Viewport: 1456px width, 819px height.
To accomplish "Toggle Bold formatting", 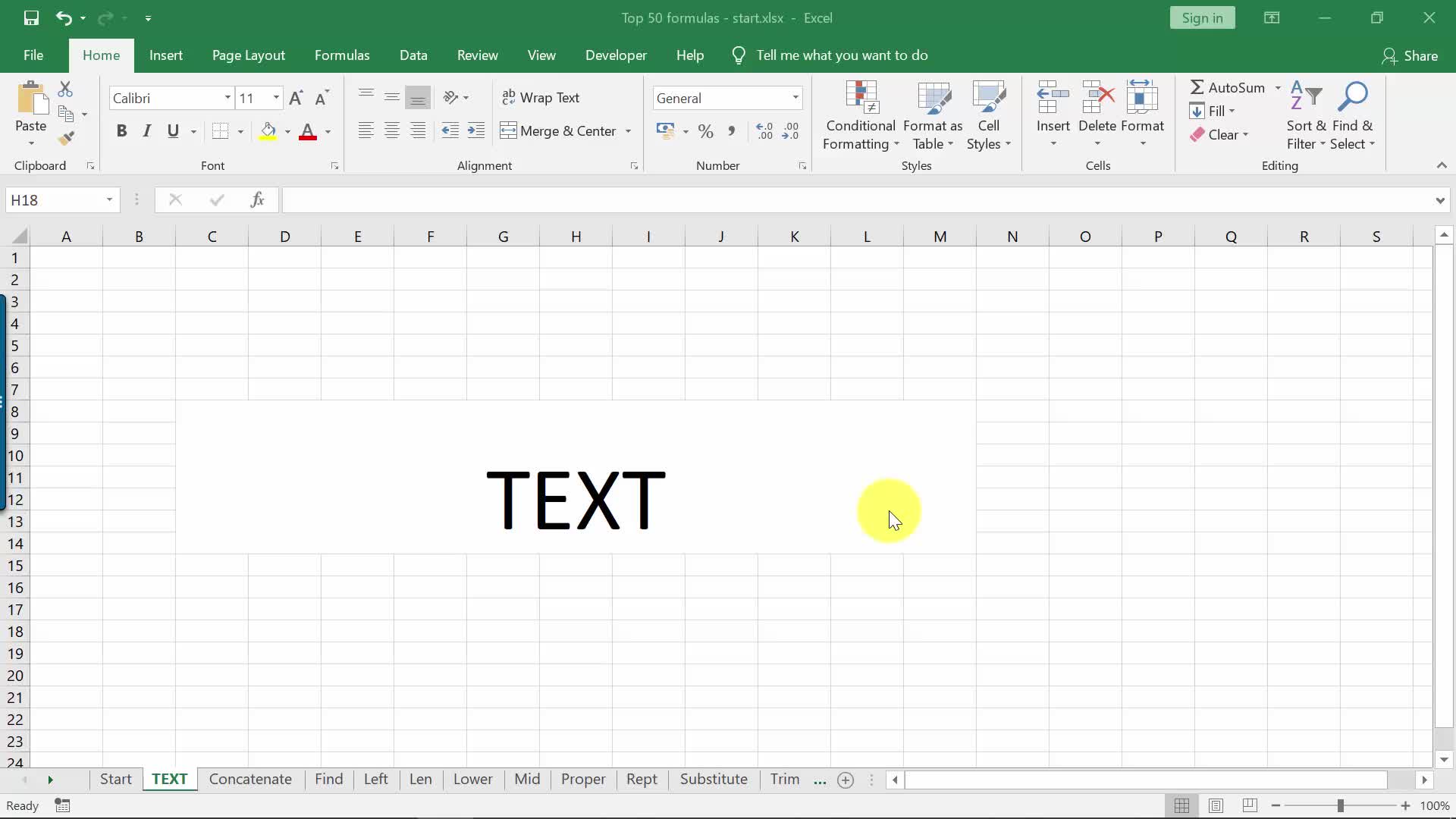I will tap(121, 131).
